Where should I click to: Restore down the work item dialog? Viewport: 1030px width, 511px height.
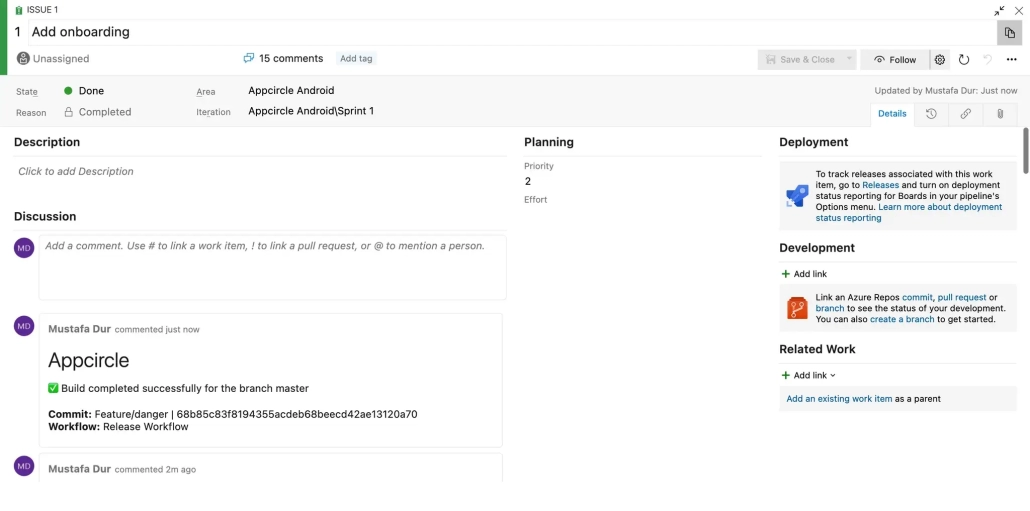click(x=998, y=11)
